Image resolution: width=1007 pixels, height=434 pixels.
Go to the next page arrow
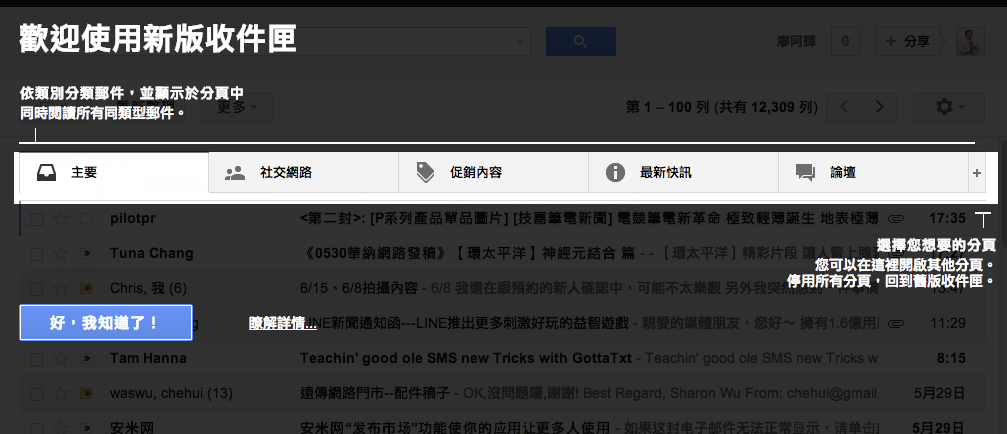click(880, 107)
